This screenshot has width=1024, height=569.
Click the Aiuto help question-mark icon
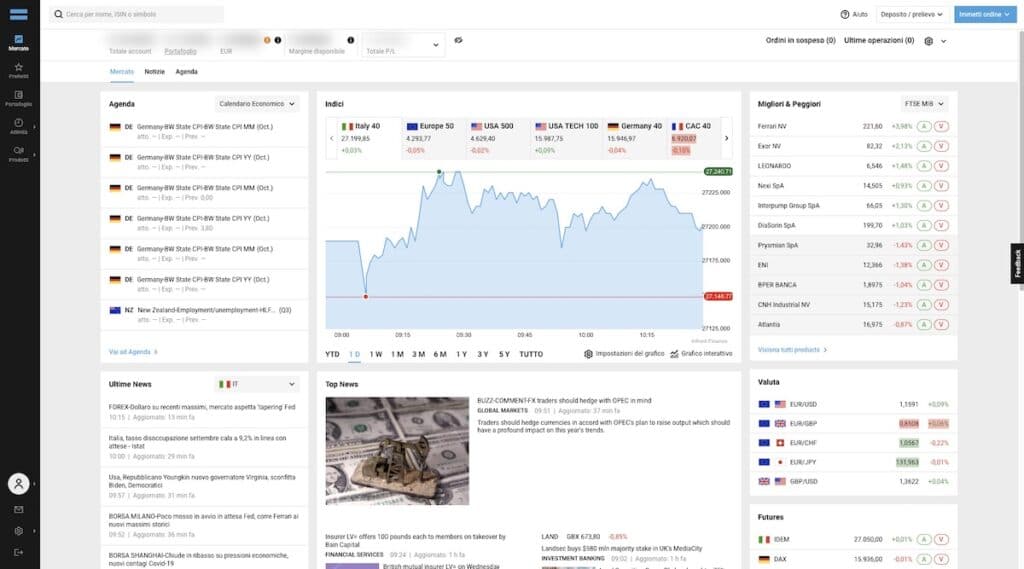click(845, 14)
